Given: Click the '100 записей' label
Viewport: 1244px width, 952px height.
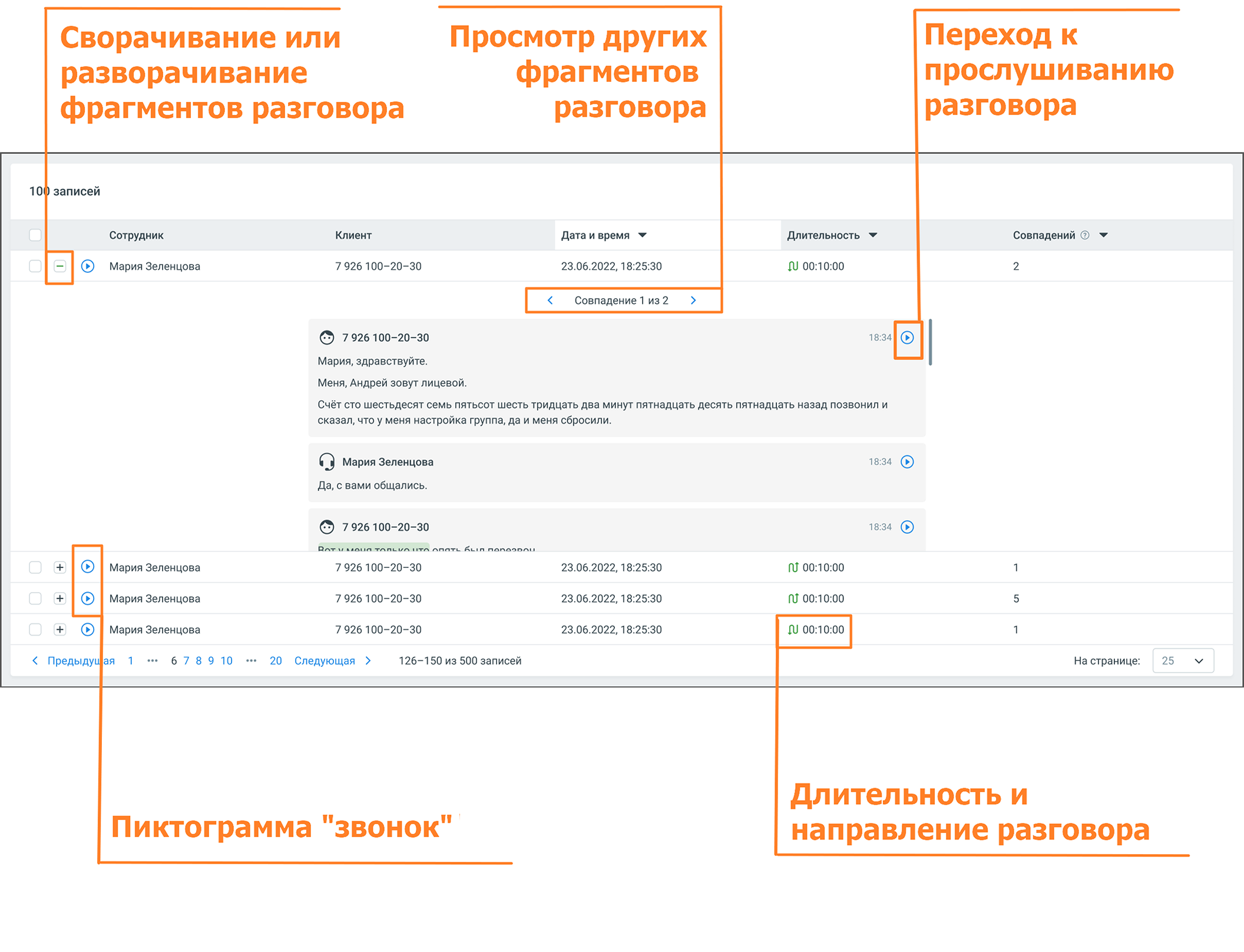Looking at the screenshot, I should [x=65, y=191].
